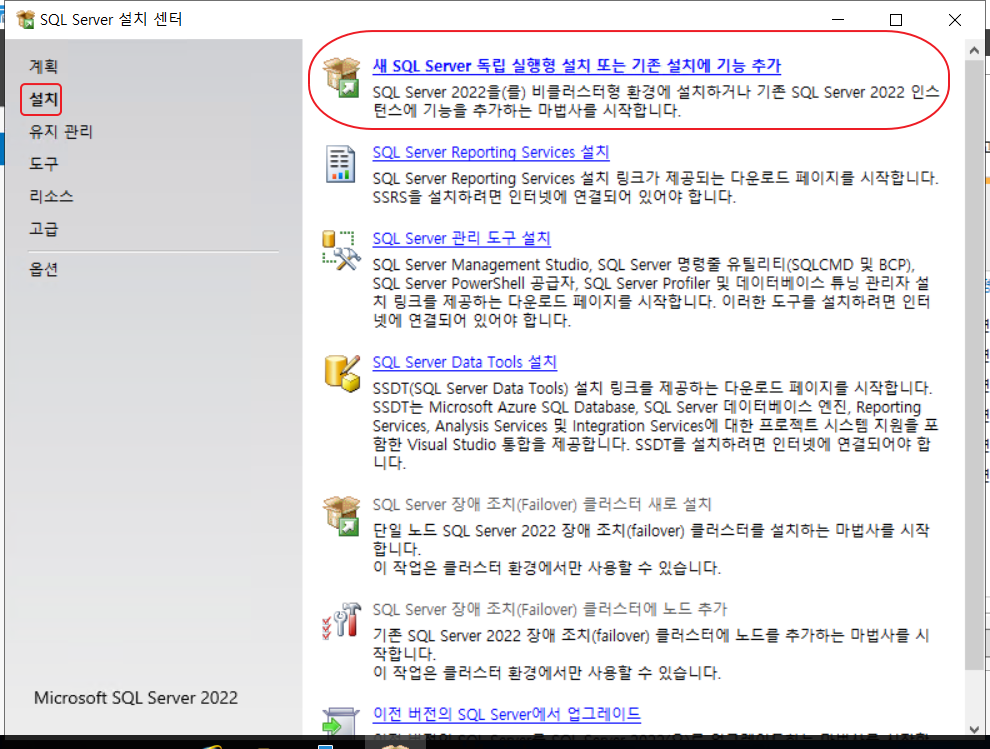Click the new standalone SQL Server installation icon
The image size is (990, 749).
coord(342,77)
